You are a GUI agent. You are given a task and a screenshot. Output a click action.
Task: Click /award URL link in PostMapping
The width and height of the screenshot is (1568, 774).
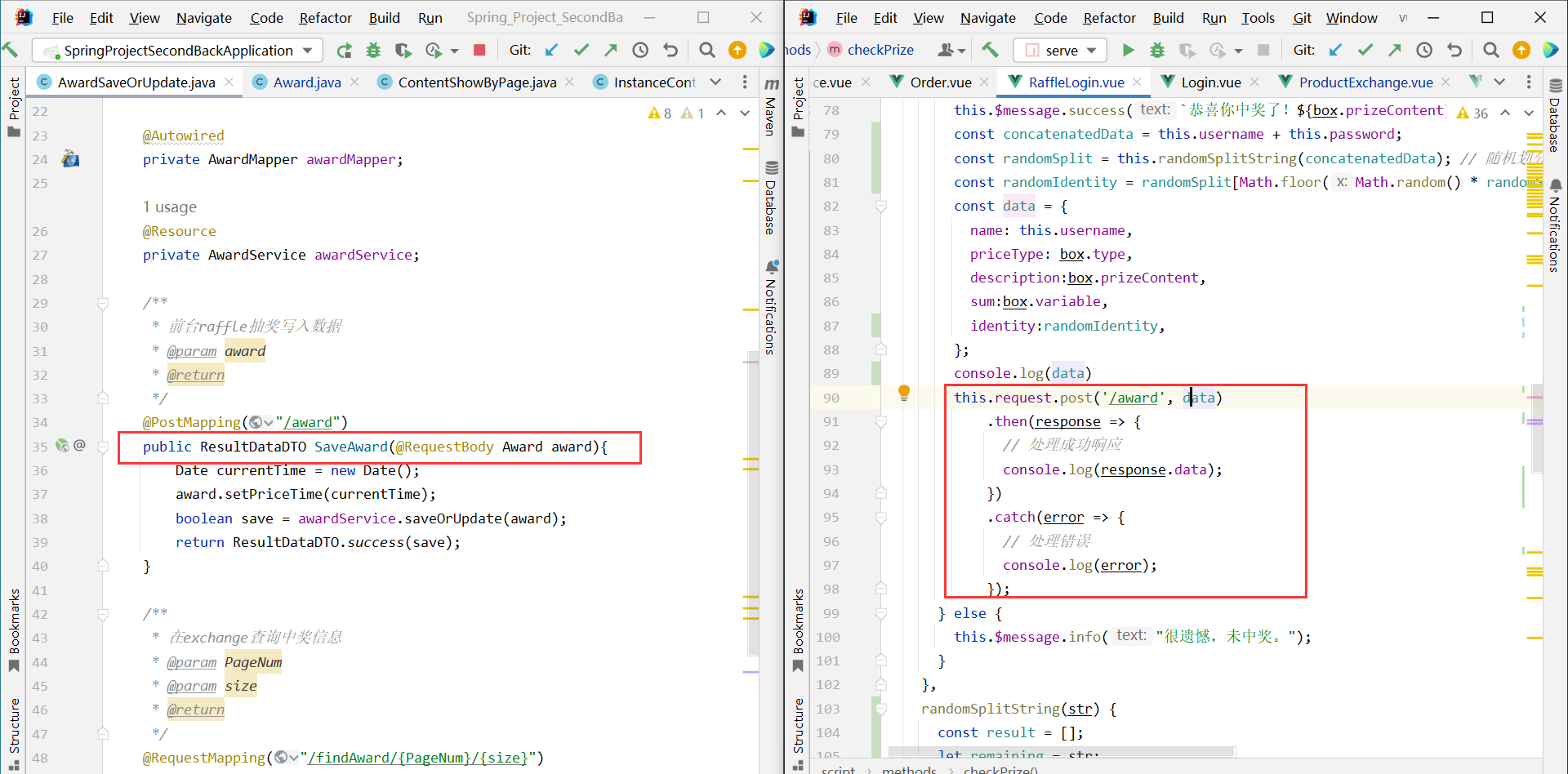(x=308, y=422)
